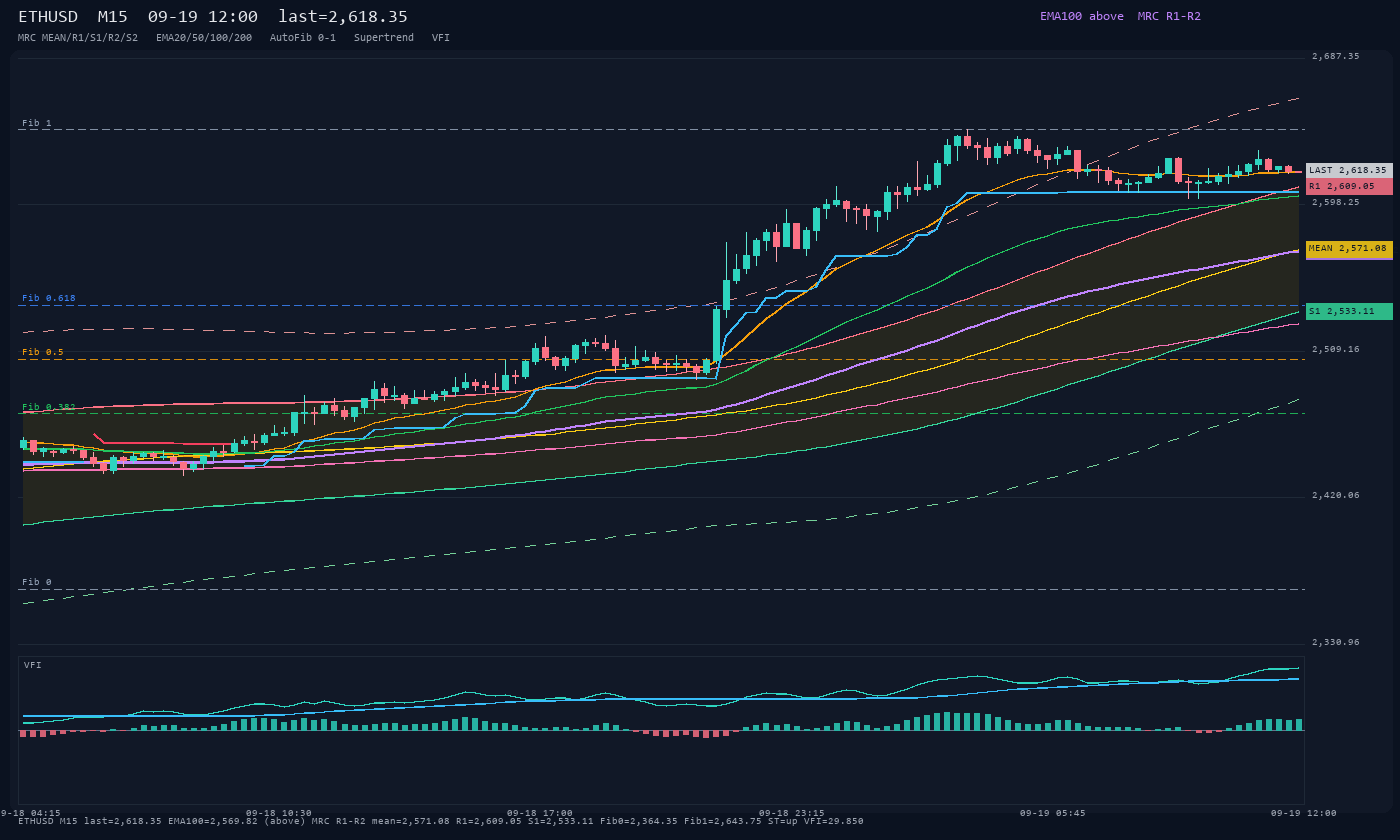Select the S1 2,533.11 price tag
Image resolution: width=1400 pixels, height=840 pixels.
coord(1349,311)
